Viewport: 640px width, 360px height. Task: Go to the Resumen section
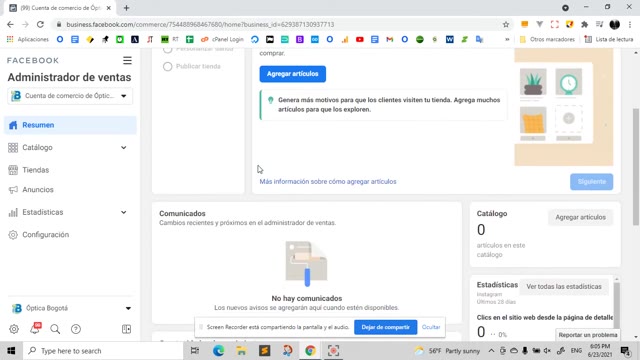pos(70,125)
